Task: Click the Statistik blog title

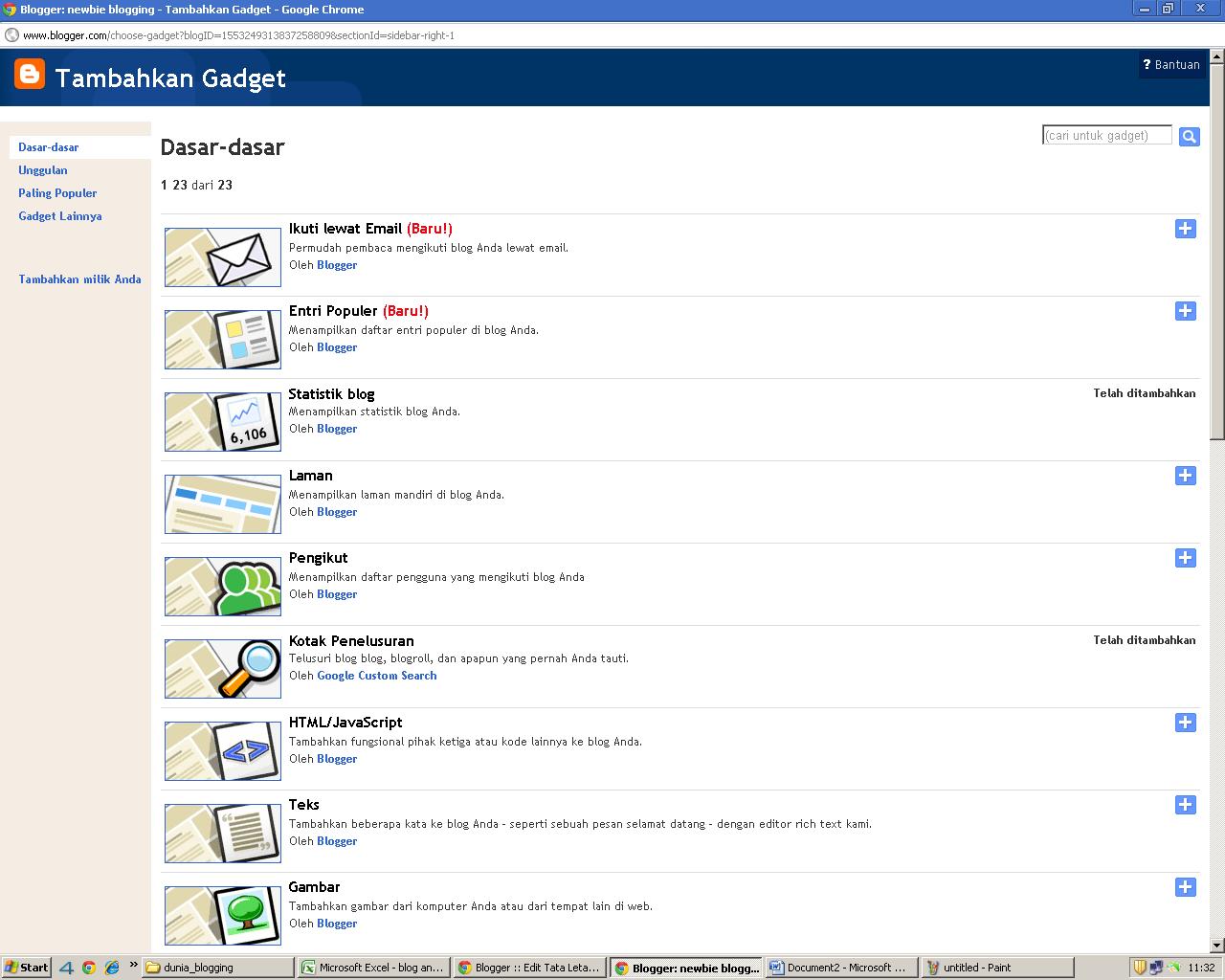Action: 331,393
